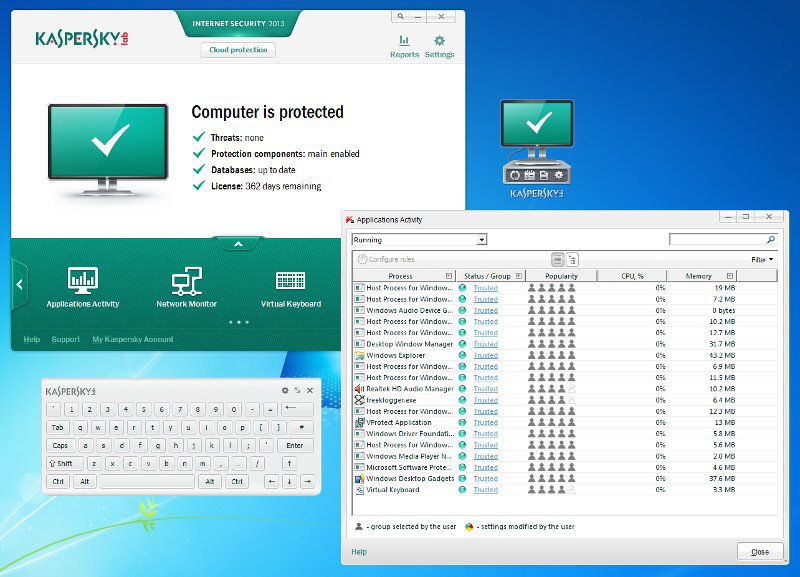The width and height of the screenshot is (800, 577).
Task: Toggle left Alt key on virtual keyboard
Action: 85,481
